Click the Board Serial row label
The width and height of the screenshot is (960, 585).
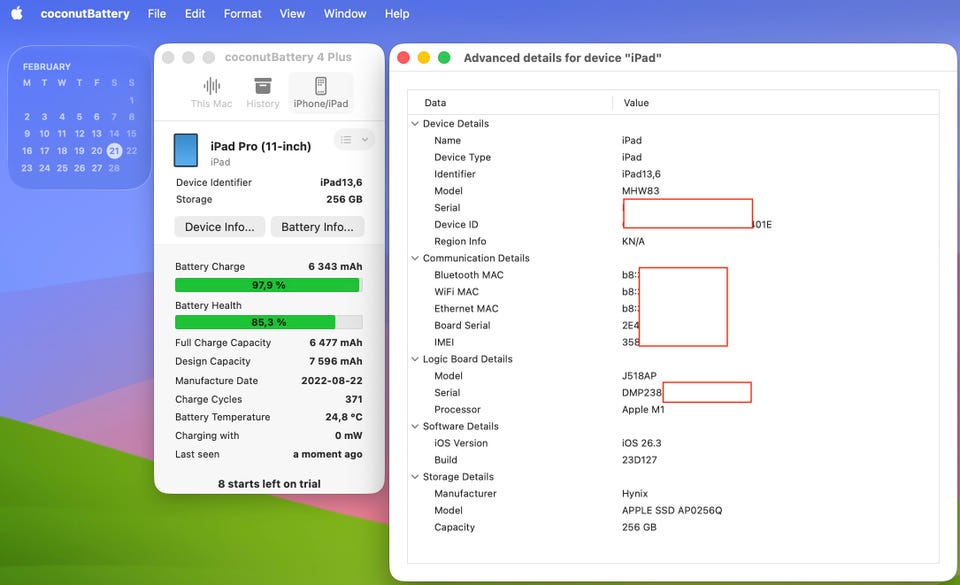tap(462, 326)
